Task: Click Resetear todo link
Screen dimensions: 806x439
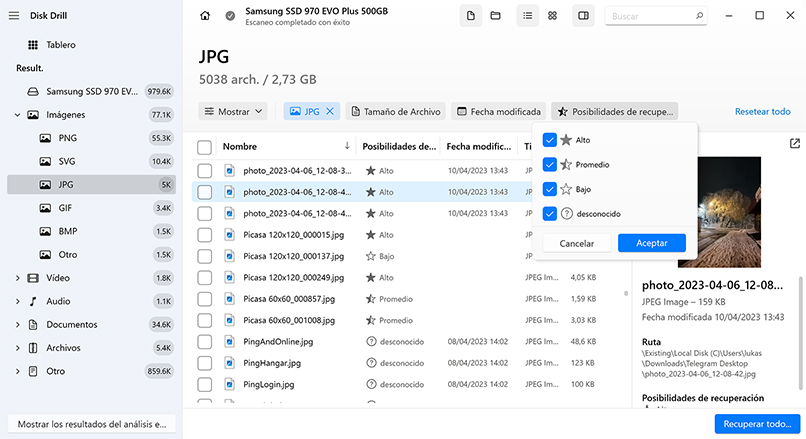Action: click(763, 111)
